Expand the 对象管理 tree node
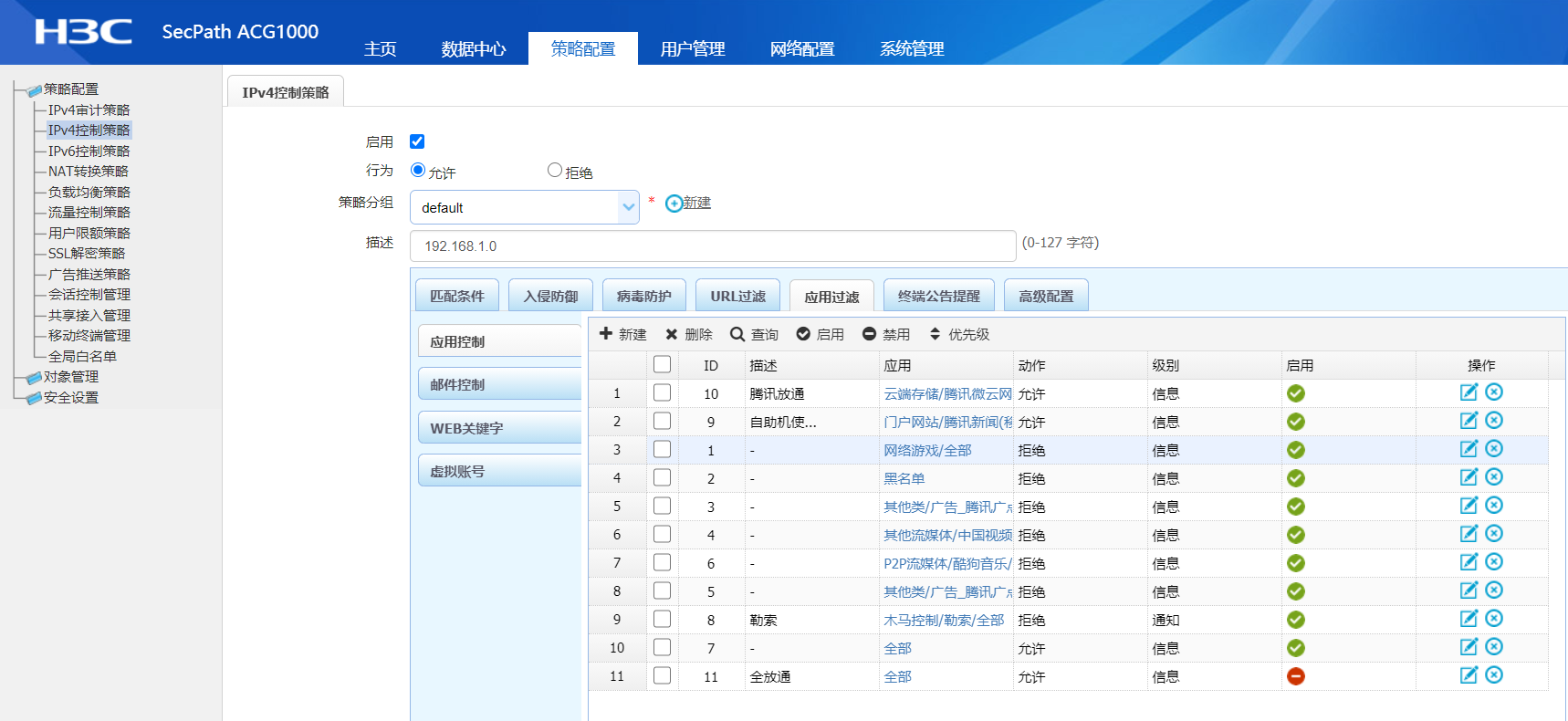Screen dimensions: 1568x721 click(x=70, y=377)
